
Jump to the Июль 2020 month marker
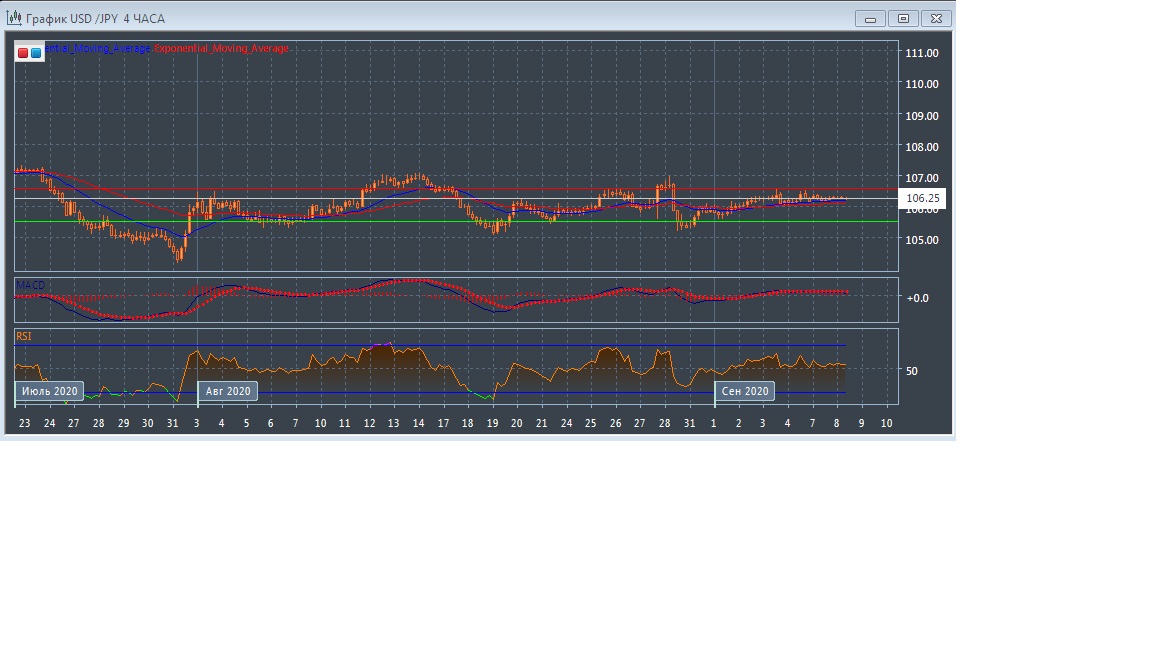[49, 391]
